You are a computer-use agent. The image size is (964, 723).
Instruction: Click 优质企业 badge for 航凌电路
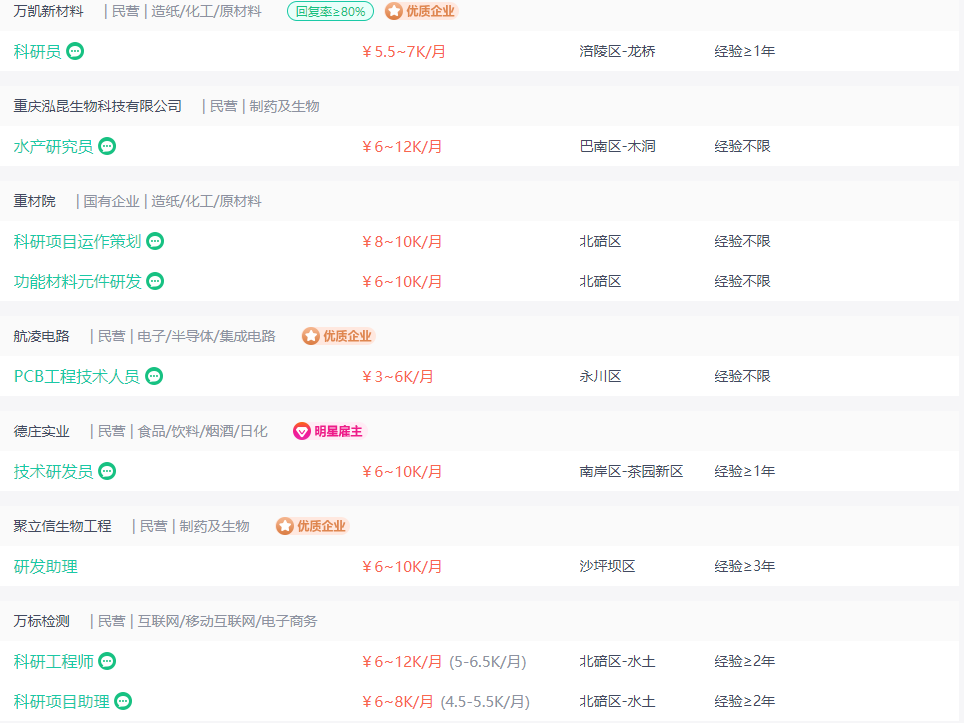point(338,336)
